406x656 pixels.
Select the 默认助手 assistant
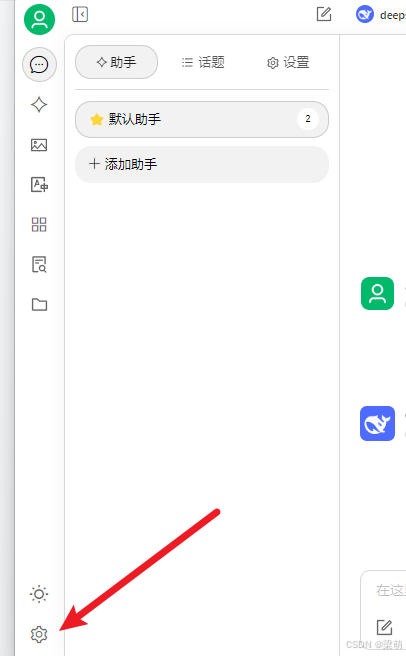(x=202, y=119)
